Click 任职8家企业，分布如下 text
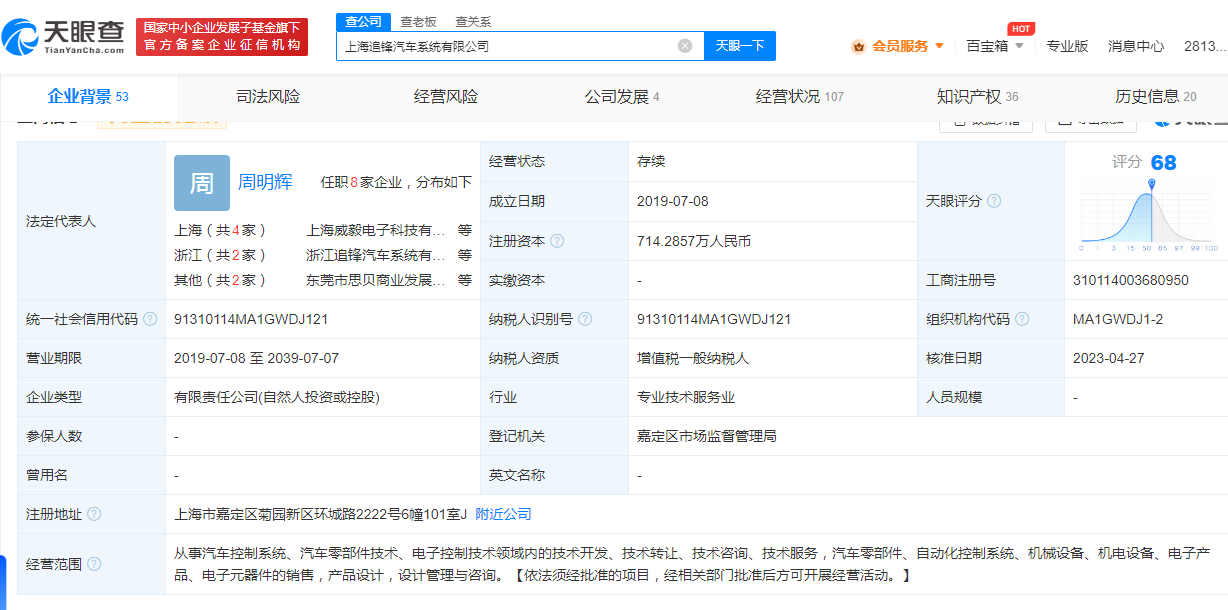Screen dimensions: 1228x610 click(x=396, y=182)
